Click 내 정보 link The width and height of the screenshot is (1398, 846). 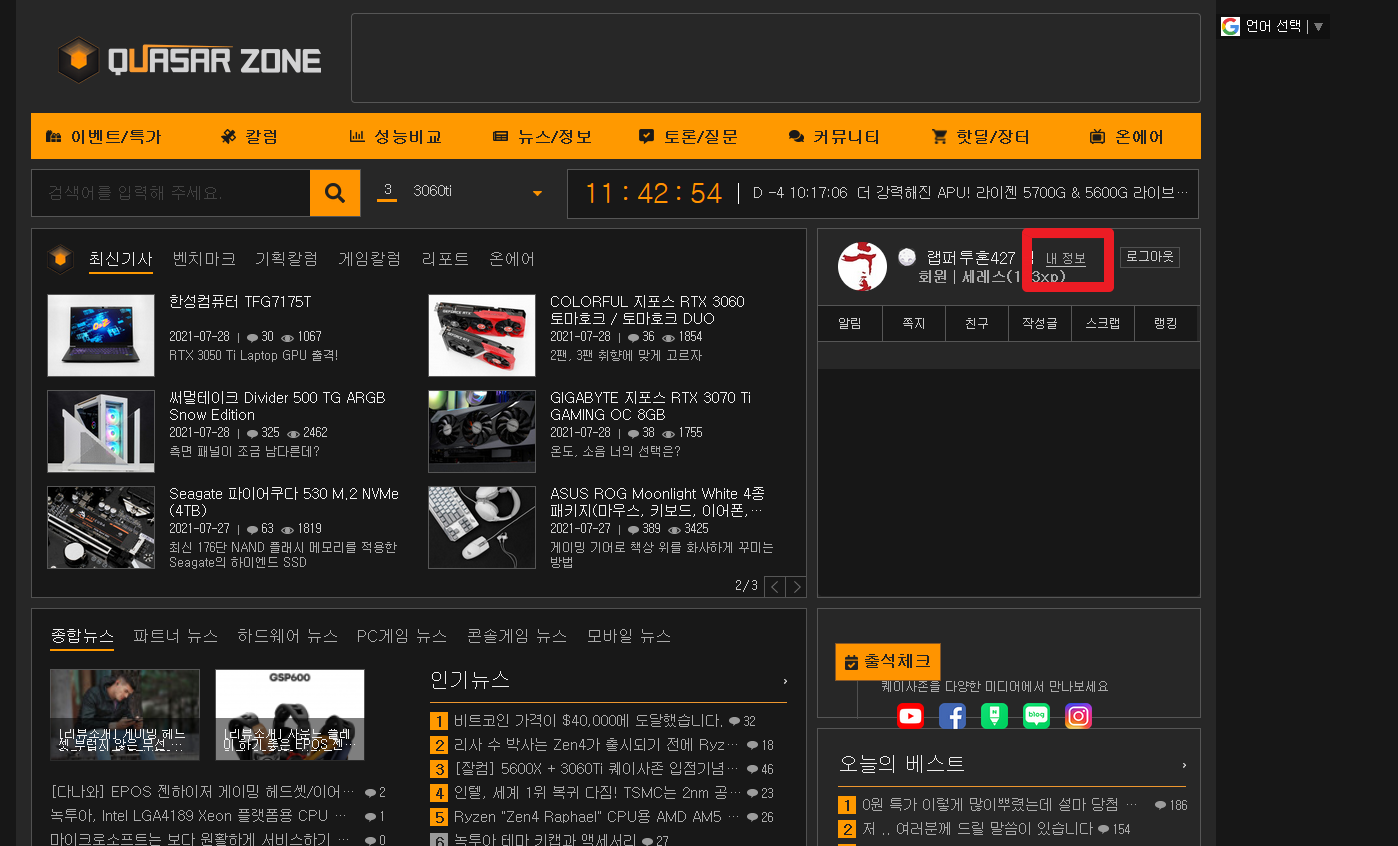click(x=1066, y=259)
